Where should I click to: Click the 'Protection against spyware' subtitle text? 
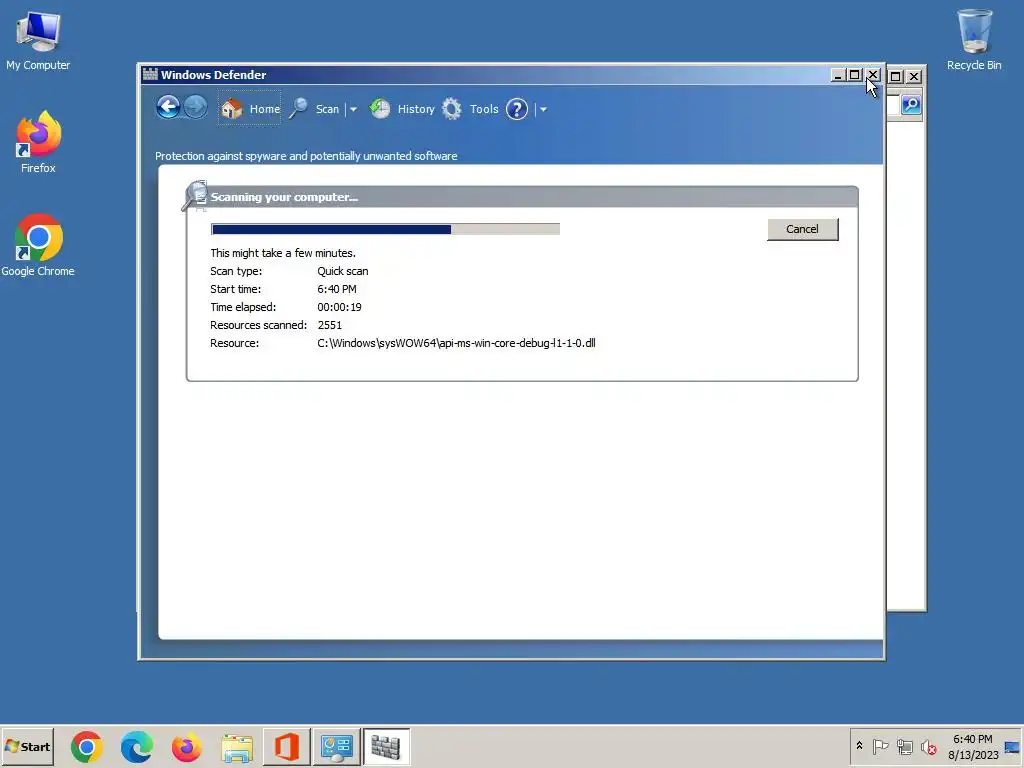pyautogui.click(x=306, y=156)
